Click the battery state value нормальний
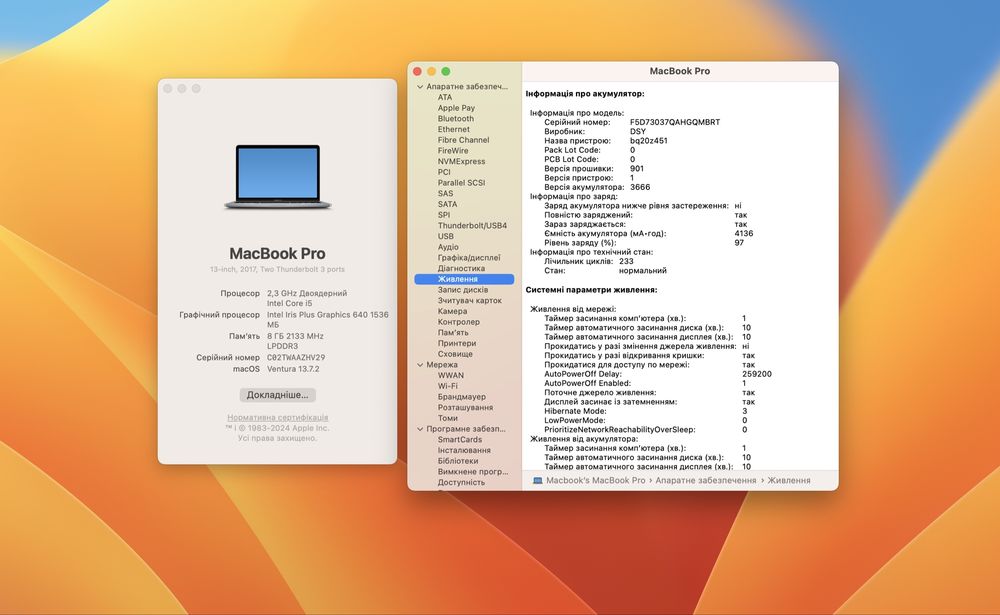This screenshot has height=615, width=1000. [x=643, y=270]
